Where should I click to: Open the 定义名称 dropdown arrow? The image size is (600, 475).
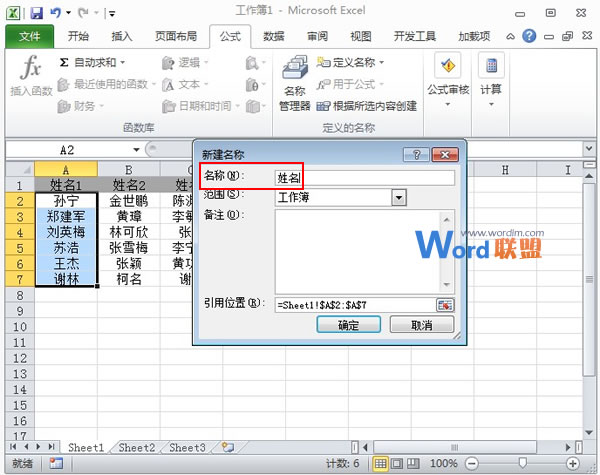pos(383,63)
